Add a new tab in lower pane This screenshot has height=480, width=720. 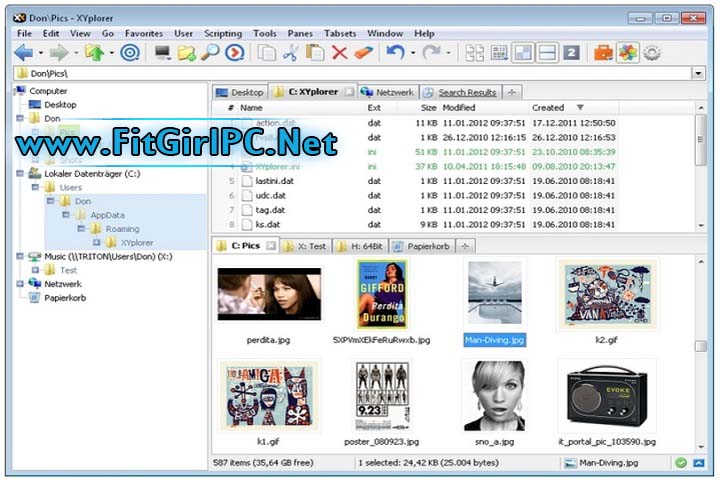(465, 245)
